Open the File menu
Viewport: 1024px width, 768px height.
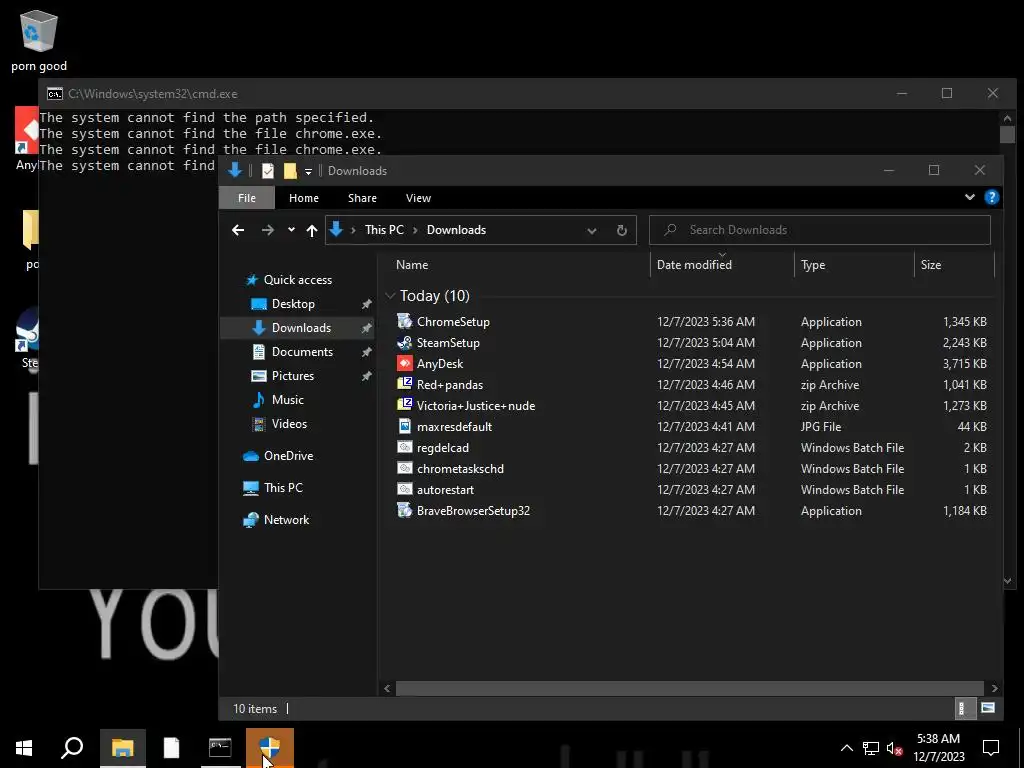pyautogui.click(x=247, y=198)
